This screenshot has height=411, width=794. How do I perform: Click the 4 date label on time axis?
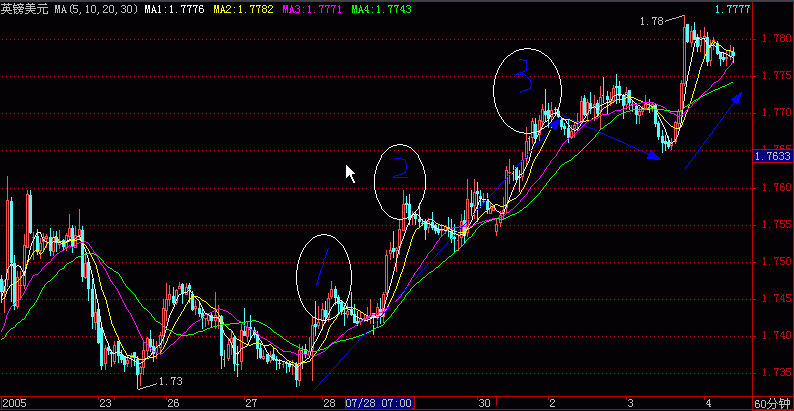click(x=708, y=403)
